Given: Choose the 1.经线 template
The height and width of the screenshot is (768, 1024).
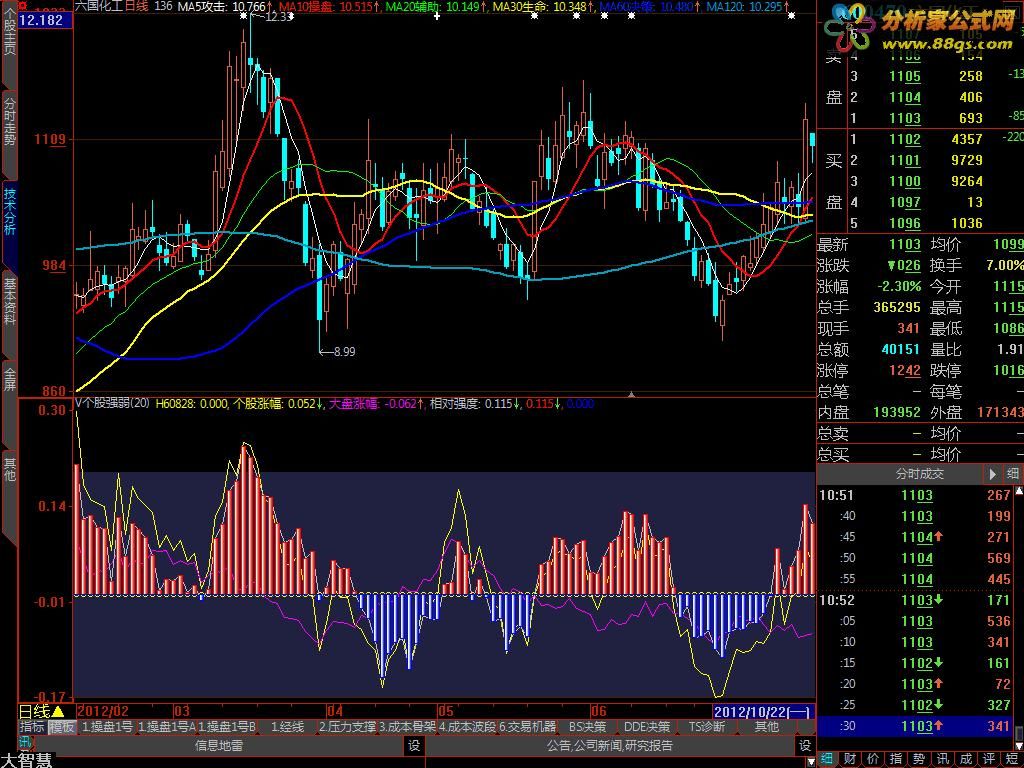Looking at the screenshot, I should pos(287,727).
